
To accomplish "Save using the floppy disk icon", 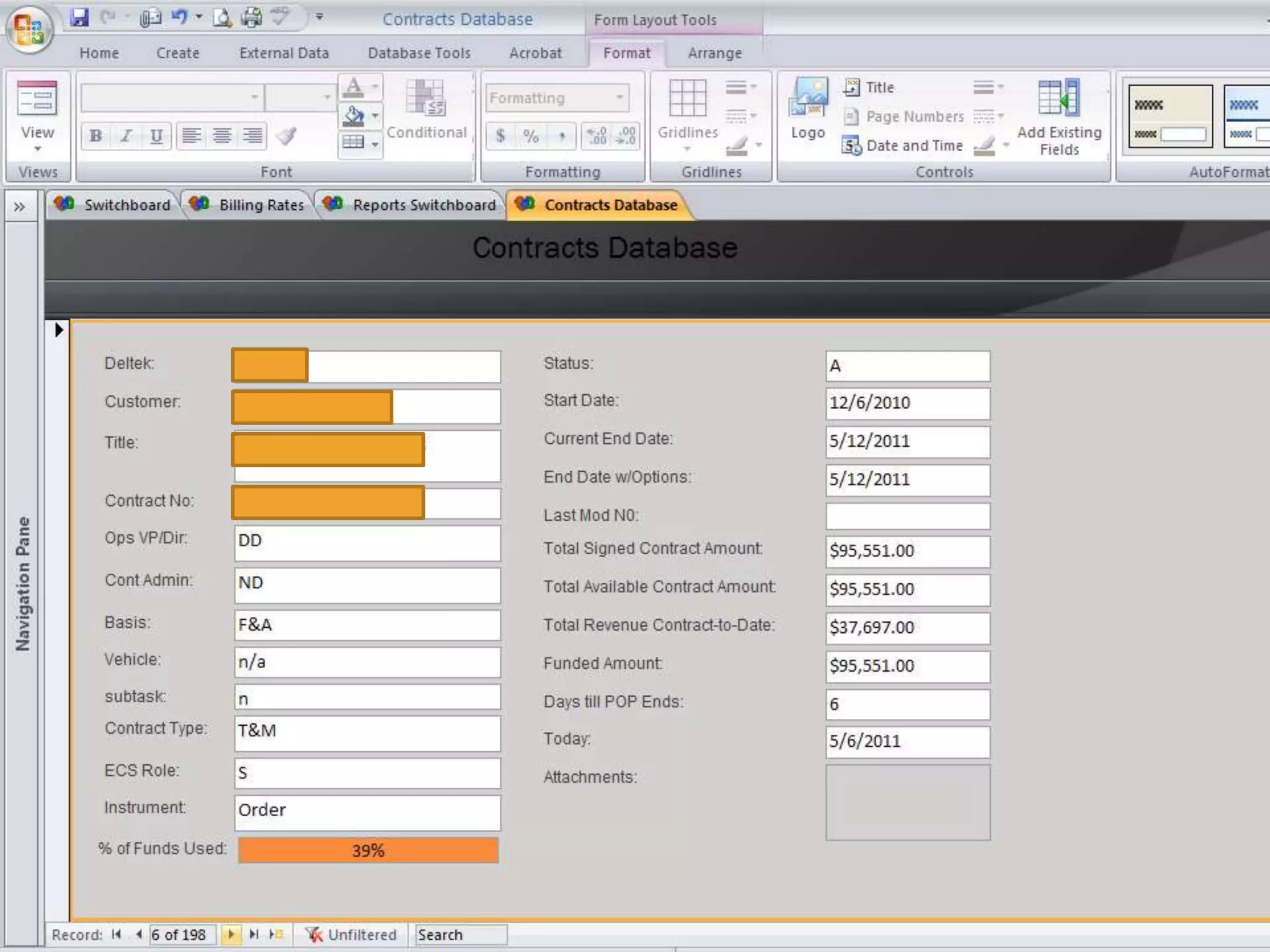I will pyautogui.click(x=79, y=17).
